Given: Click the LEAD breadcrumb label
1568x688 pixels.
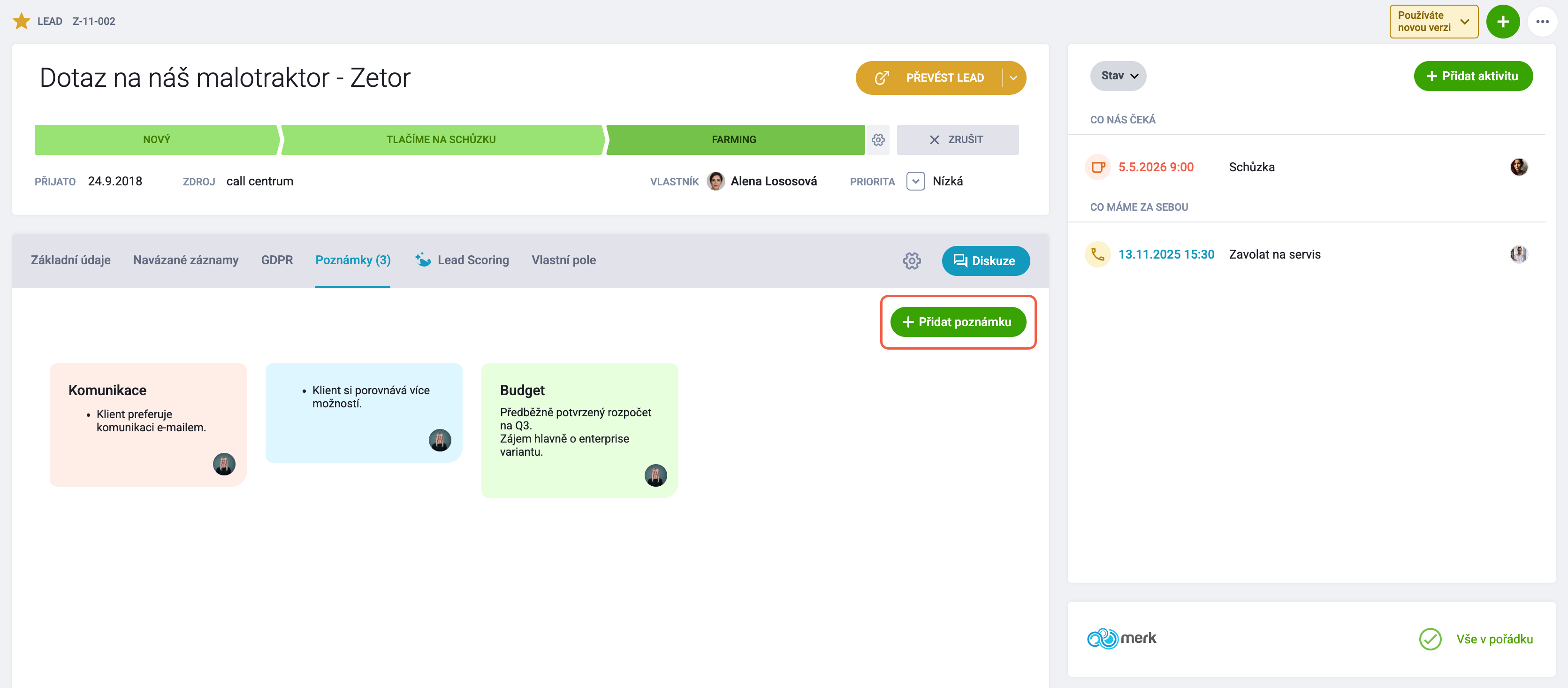Looking at the screenshot, I should (x=50, y=21).
